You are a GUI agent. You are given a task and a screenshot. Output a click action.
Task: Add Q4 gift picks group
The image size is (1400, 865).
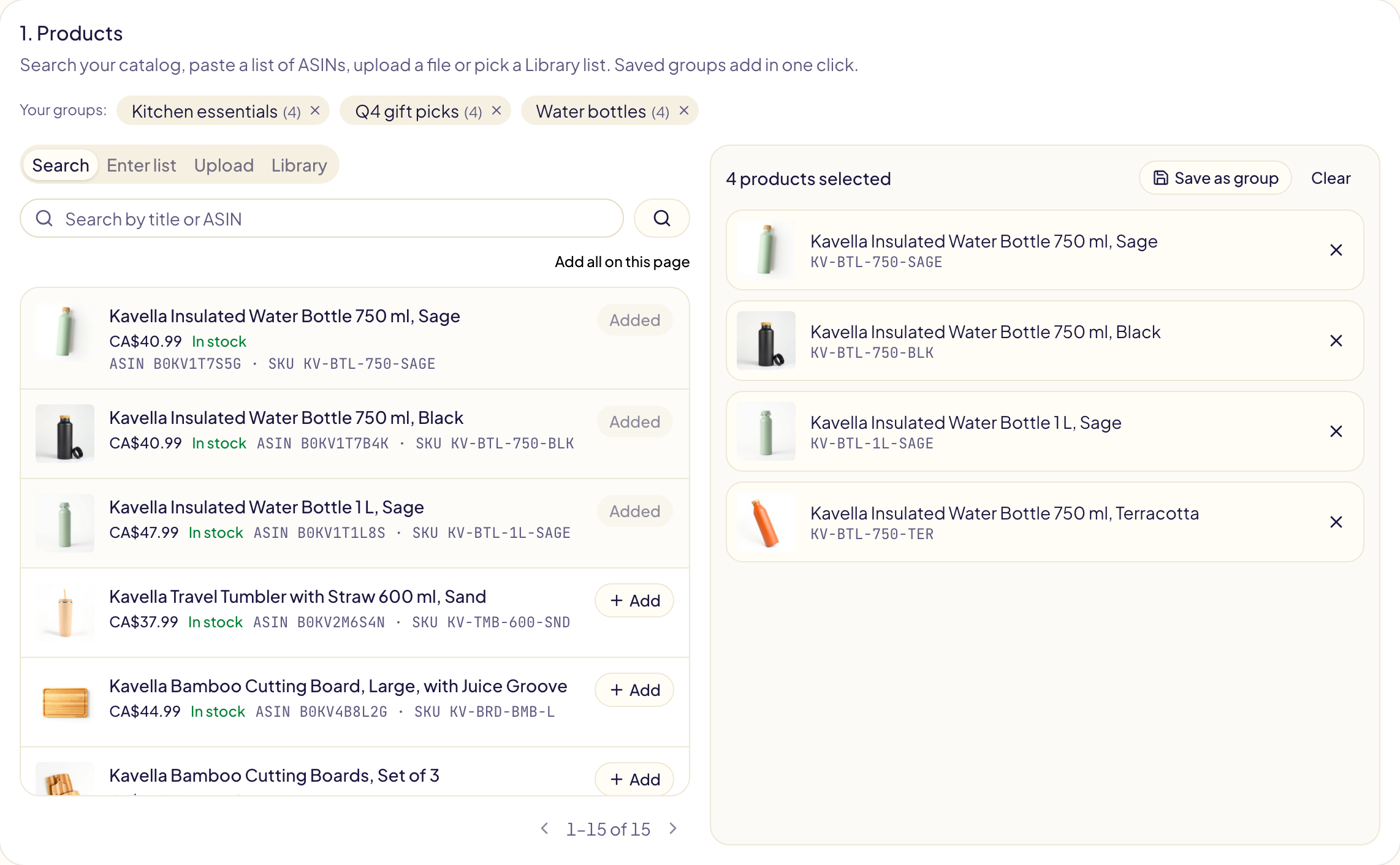(x=418, y=111)
